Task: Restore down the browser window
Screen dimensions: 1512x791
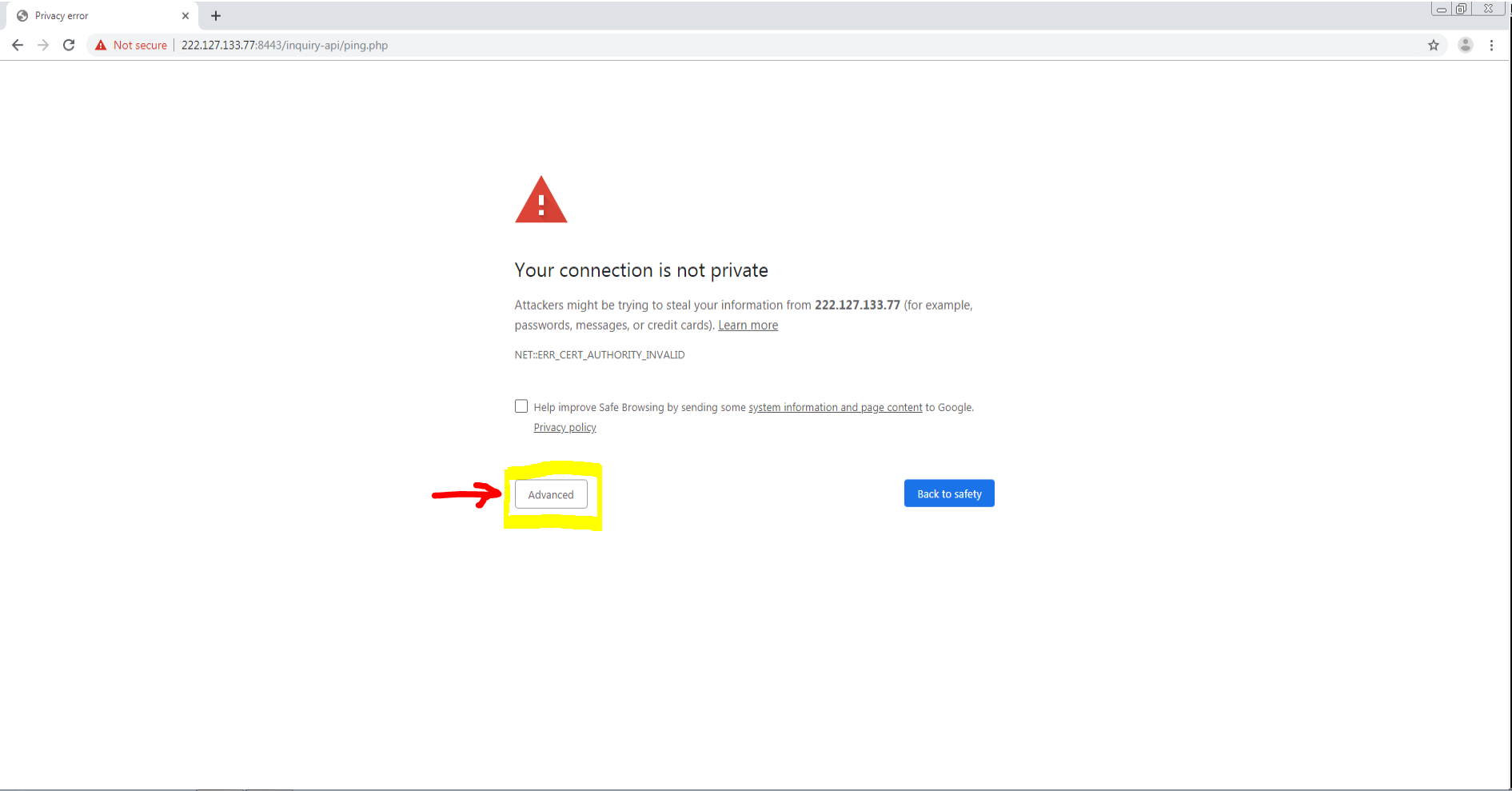Action: pyautogui.click(x=1461, y=9)
